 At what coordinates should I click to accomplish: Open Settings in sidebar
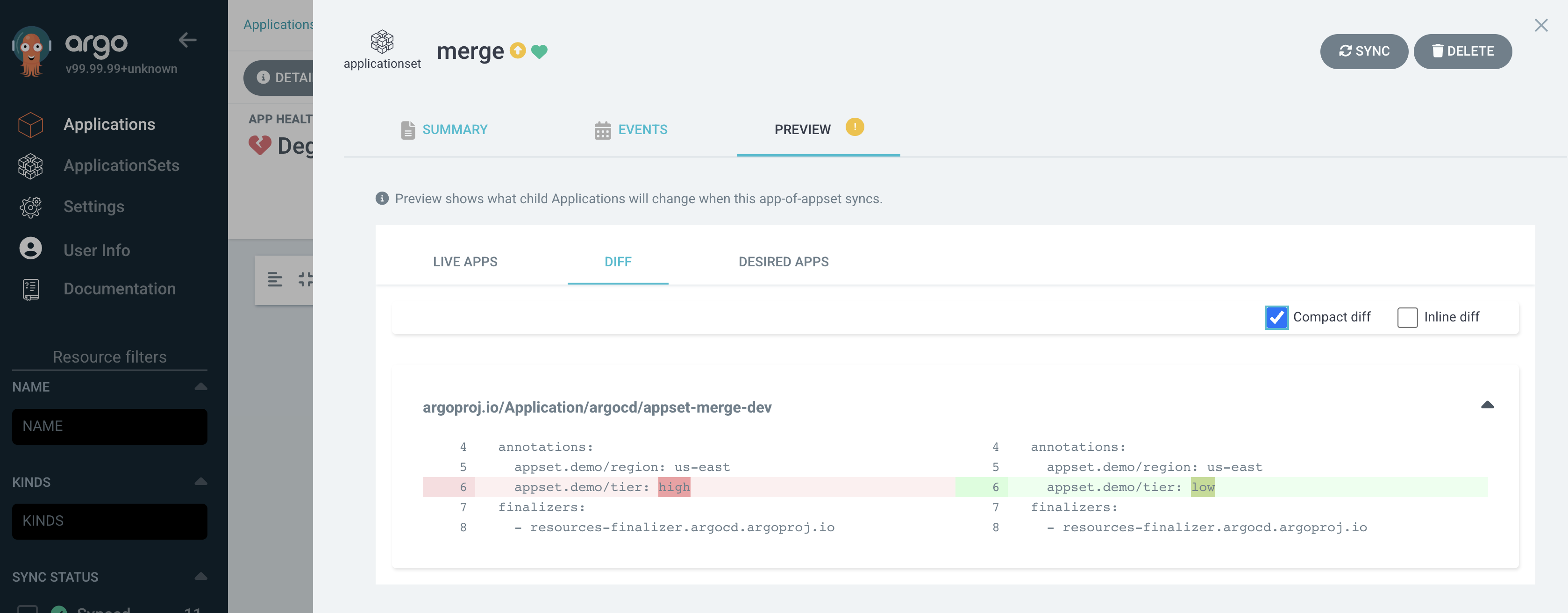[94, 207]
